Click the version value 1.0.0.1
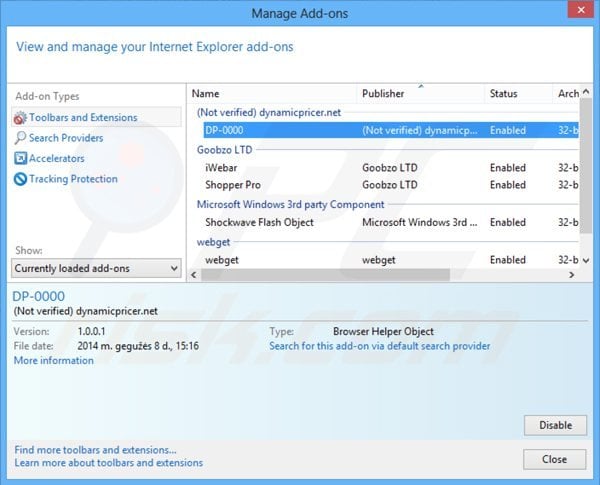 [x=91, y=331]
